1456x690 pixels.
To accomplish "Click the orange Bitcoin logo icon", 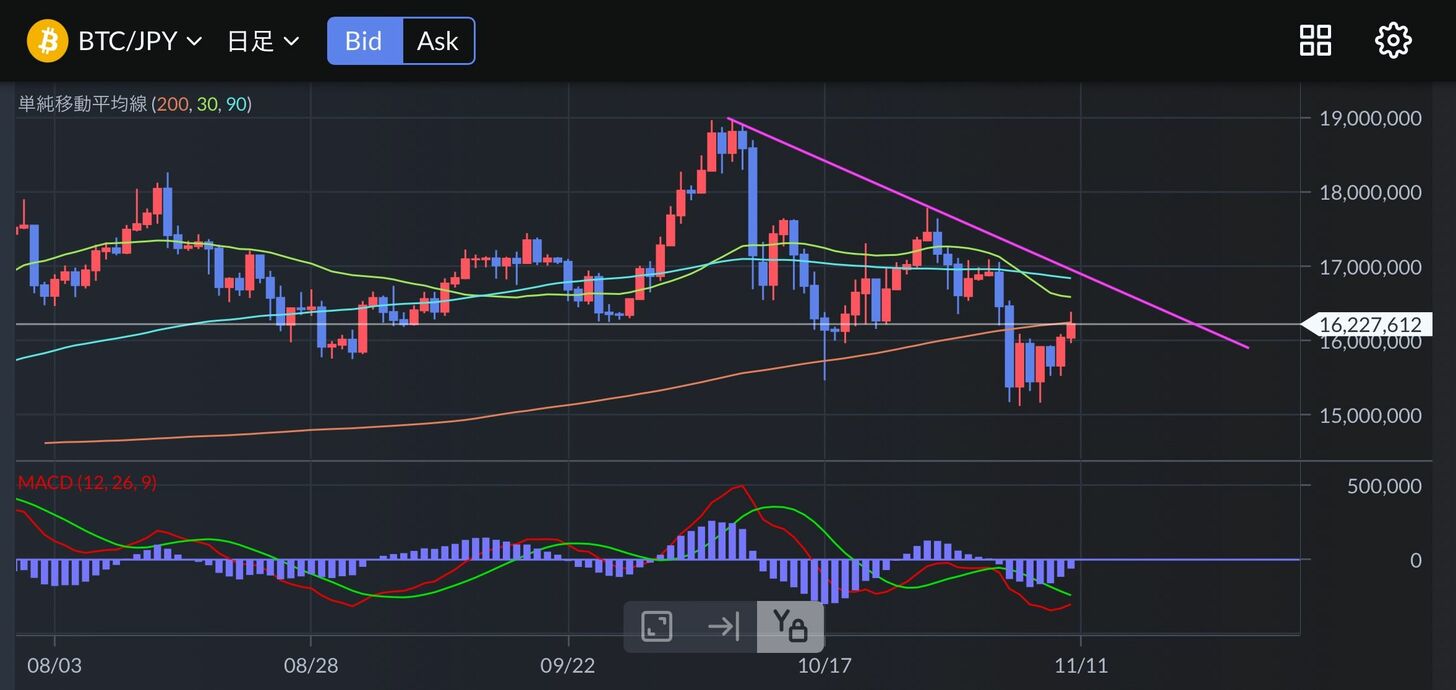I will (47, 41).
